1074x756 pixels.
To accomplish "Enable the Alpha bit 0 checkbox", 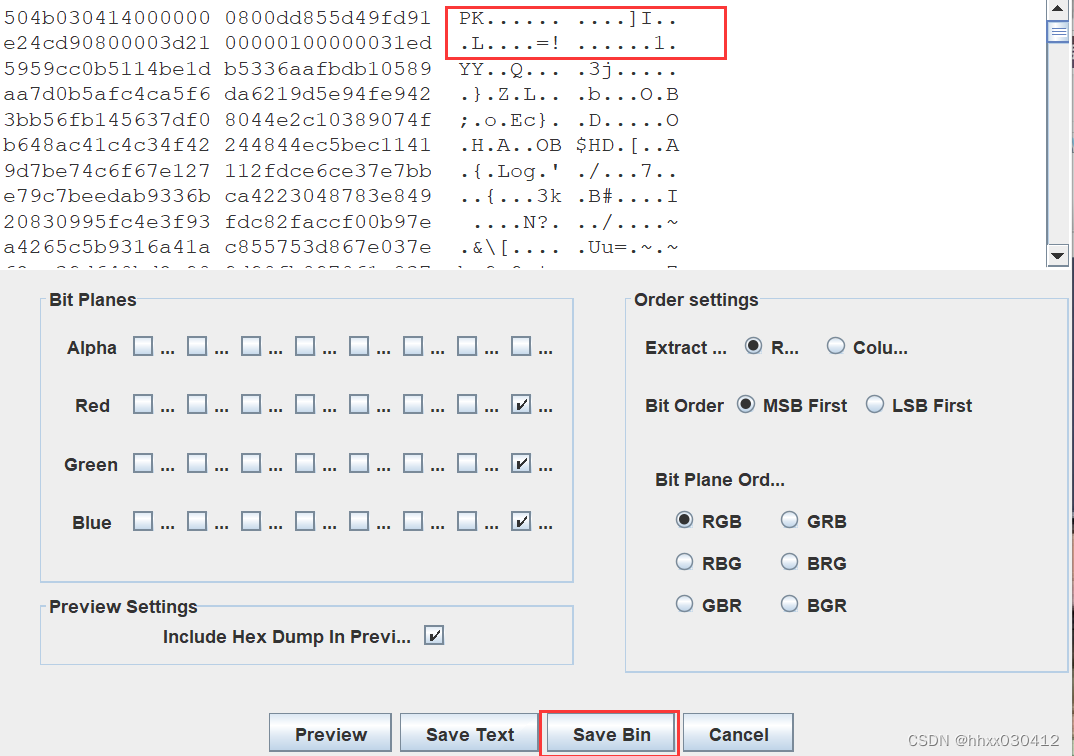I will tap(521, 346).
